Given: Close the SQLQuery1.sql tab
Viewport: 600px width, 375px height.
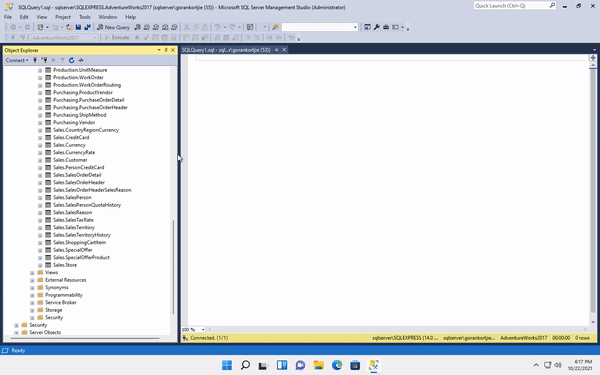Looking at the screenshot, I should point(284,50).
